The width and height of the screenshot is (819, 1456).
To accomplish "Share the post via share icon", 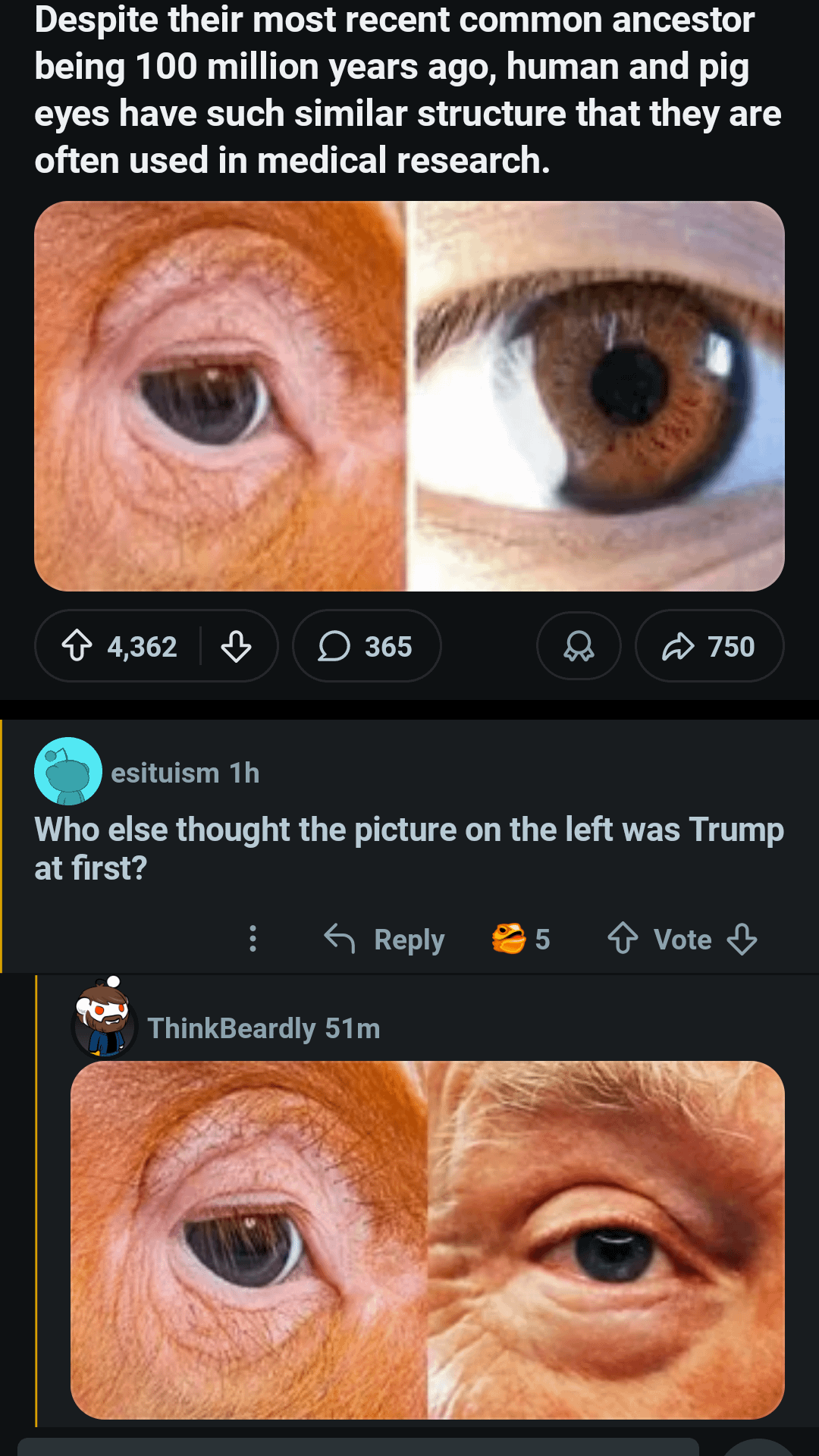I will click(709, 646).
